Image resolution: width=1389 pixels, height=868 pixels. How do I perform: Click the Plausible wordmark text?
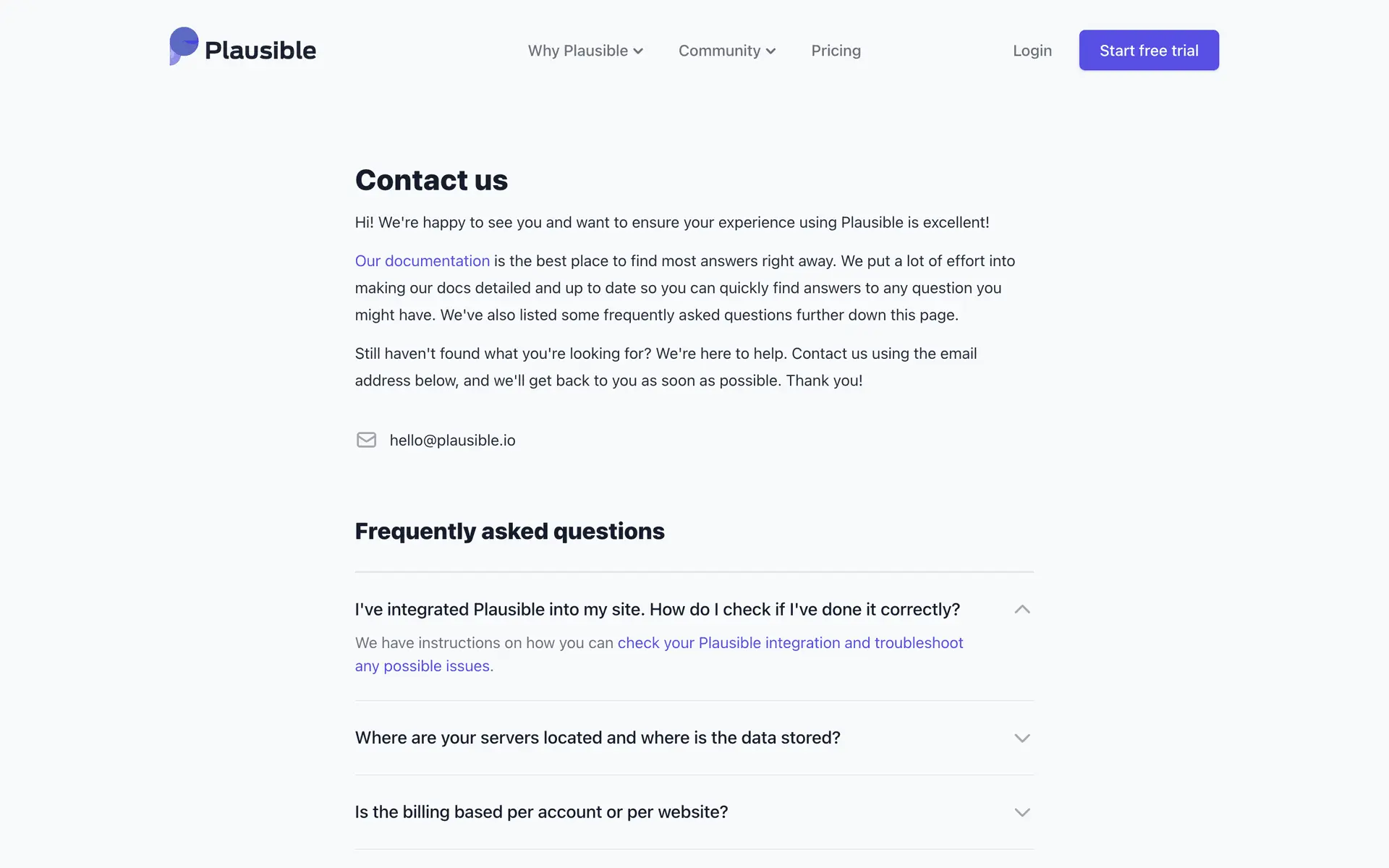click(x=260, y=51)
